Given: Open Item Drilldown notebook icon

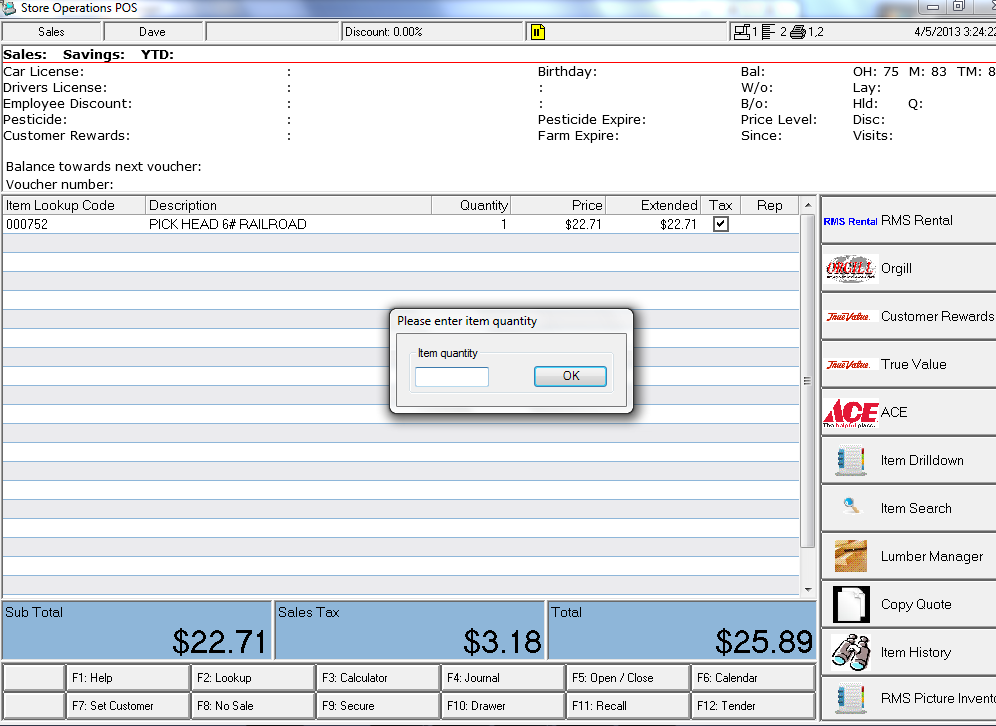Looking at the screenshot, I should coord(851,461).
